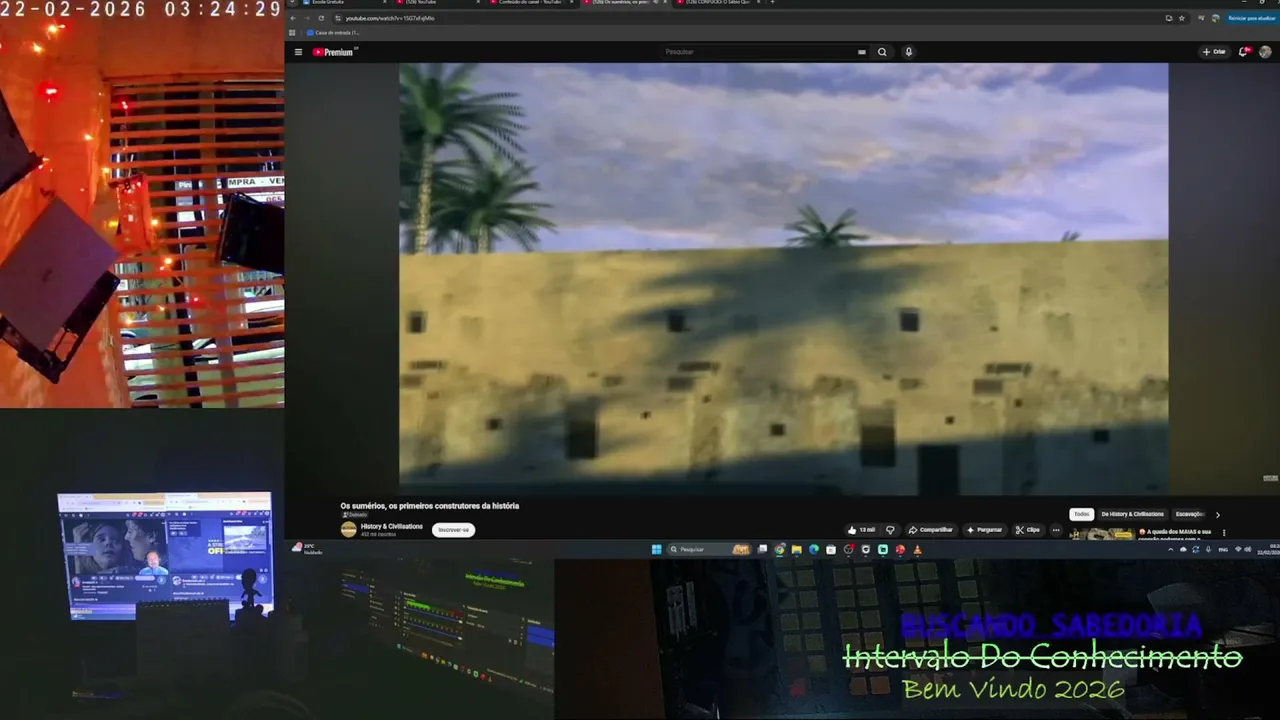Open more actions three-dot menu under video
The height and width of the screenshot is (720, 1280).
[1055, 530]
